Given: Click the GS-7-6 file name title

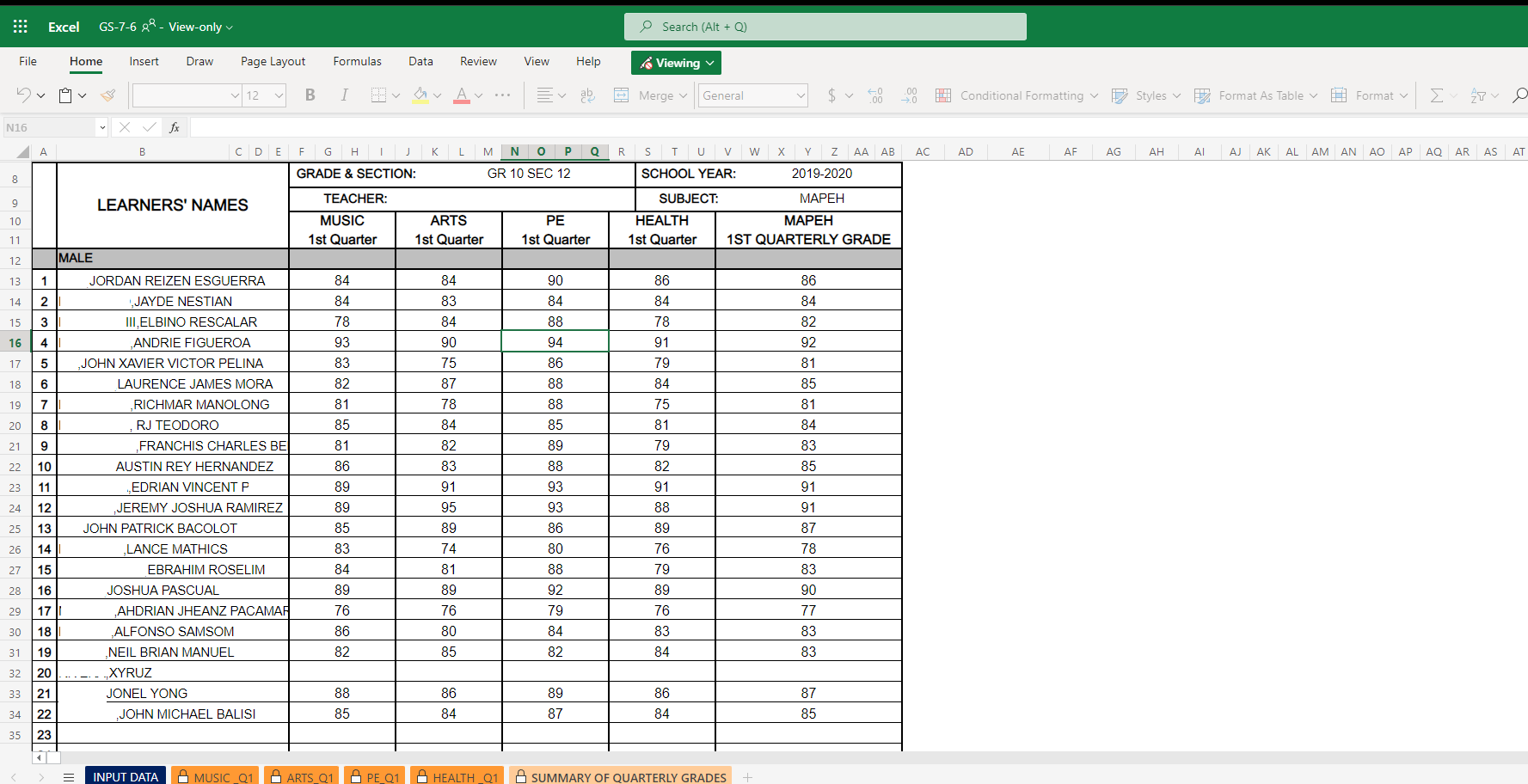Looking at the screenshot, I should pyautogui.click(x=118, y=27).
